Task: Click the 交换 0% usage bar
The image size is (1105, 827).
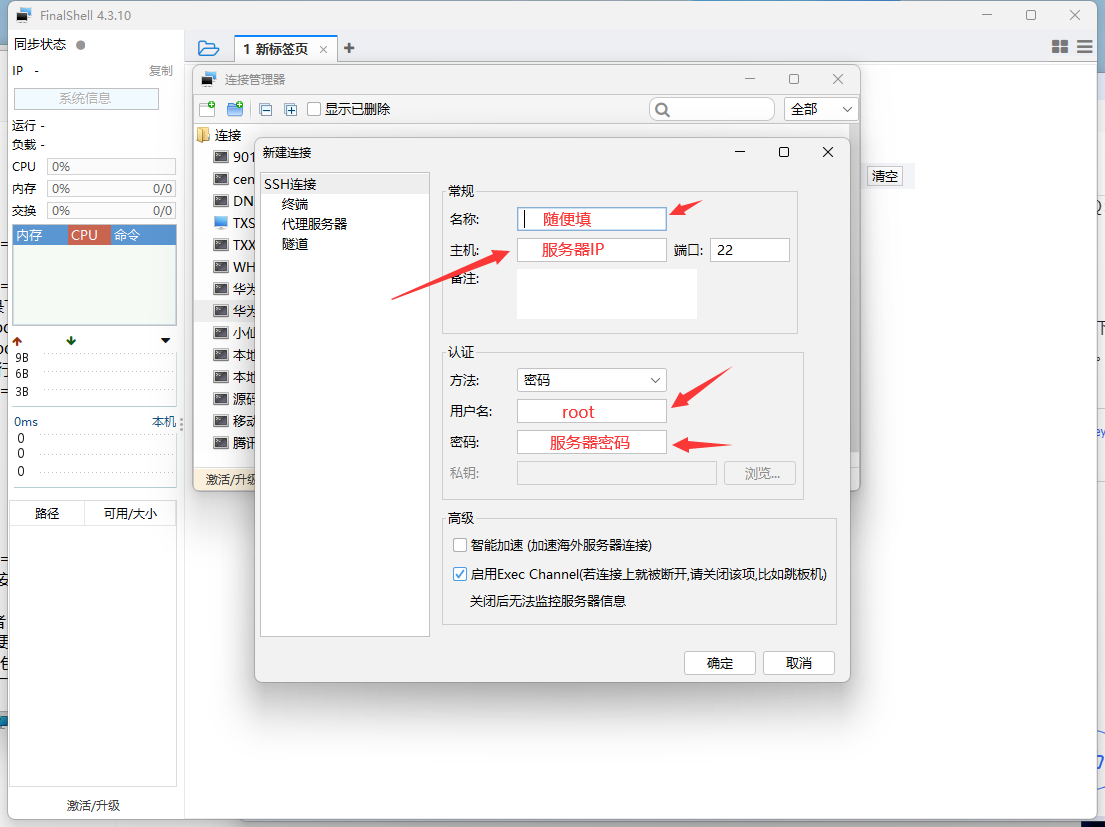Action: tap(111, 211)
